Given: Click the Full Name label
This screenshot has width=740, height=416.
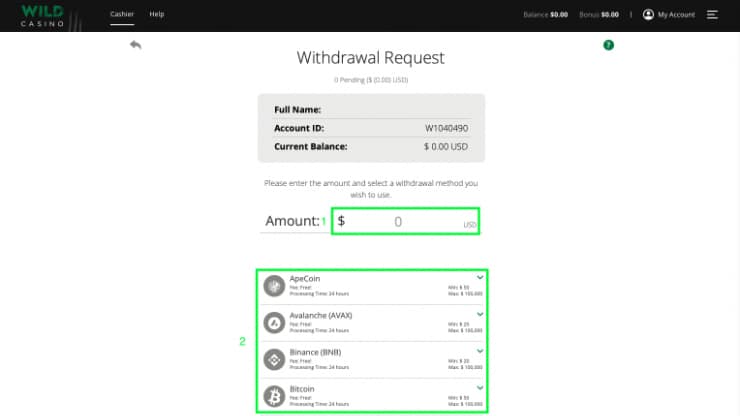Looking at the screenshot, I should pos(297,110).
